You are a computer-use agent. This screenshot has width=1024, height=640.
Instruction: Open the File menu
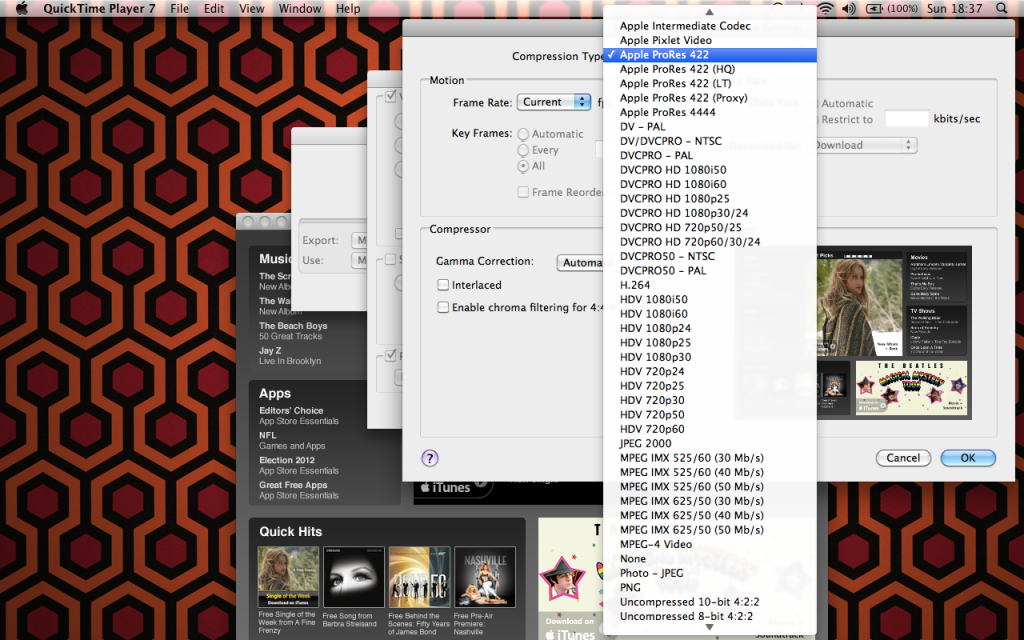[179, 8]
